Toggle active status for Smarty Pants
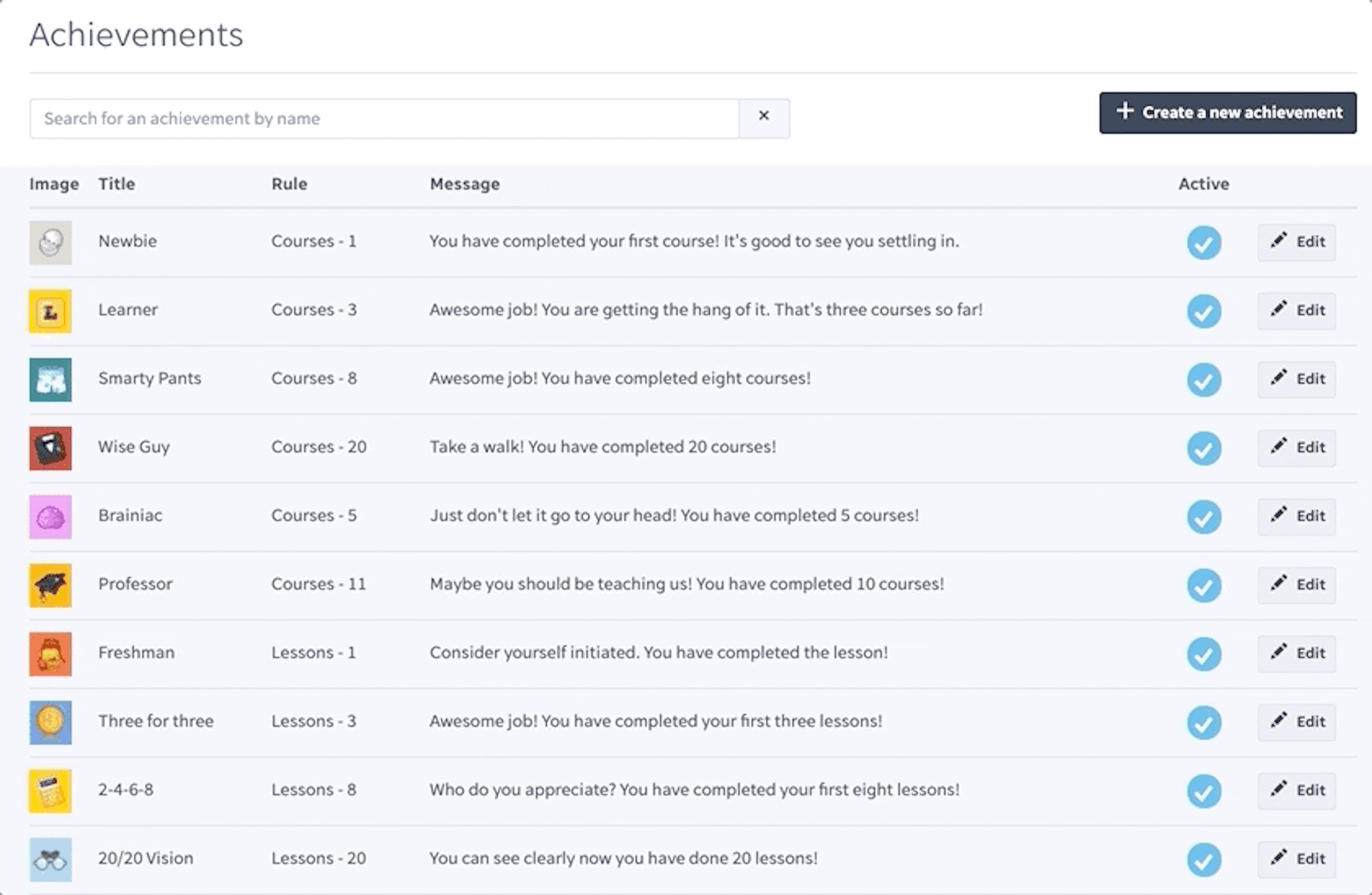1372x895 pixels. [x=1201, y=378]
